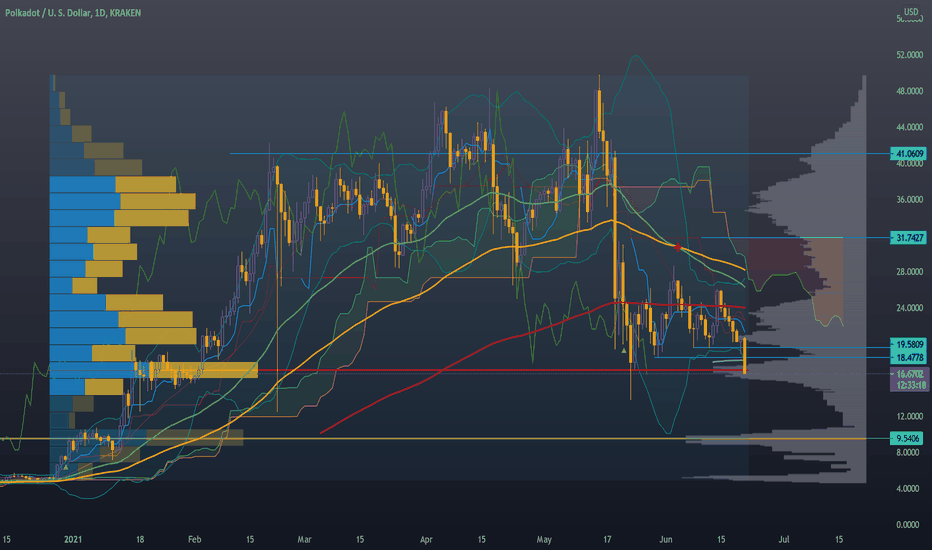932x550 pixels.
Task: Click the 4.0000 axis value
Action: pos(908,489)
